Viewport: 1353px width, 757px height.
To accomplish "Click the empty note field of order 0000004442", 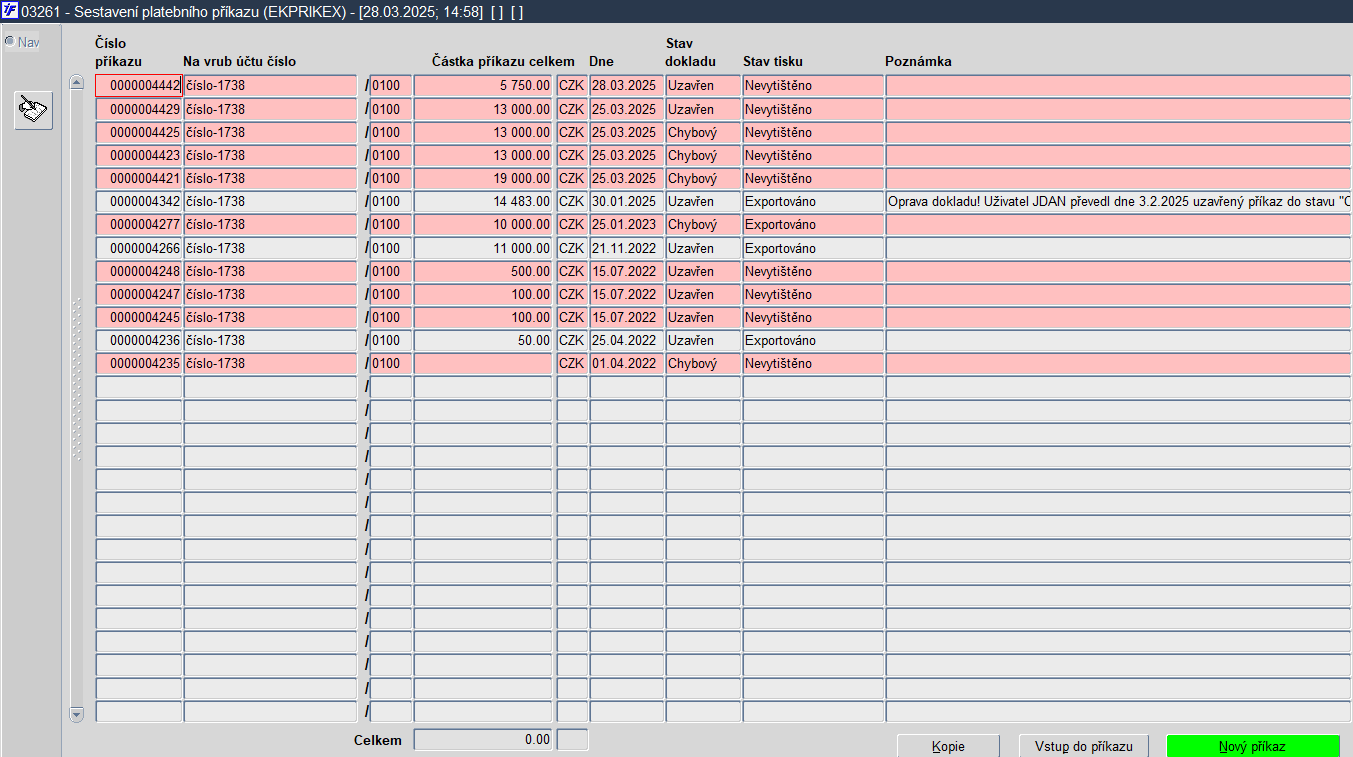I will point(1119,86).
